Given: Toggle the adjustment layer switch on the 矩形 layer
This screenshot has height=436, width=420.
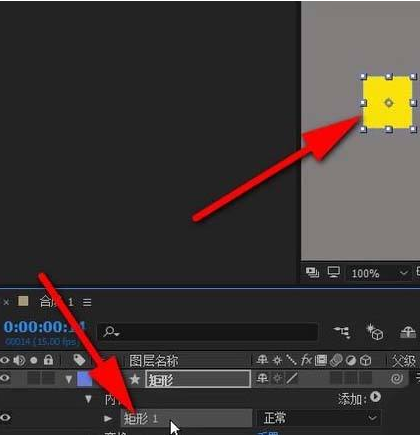Looking at the screenshot, I should 351,378.
